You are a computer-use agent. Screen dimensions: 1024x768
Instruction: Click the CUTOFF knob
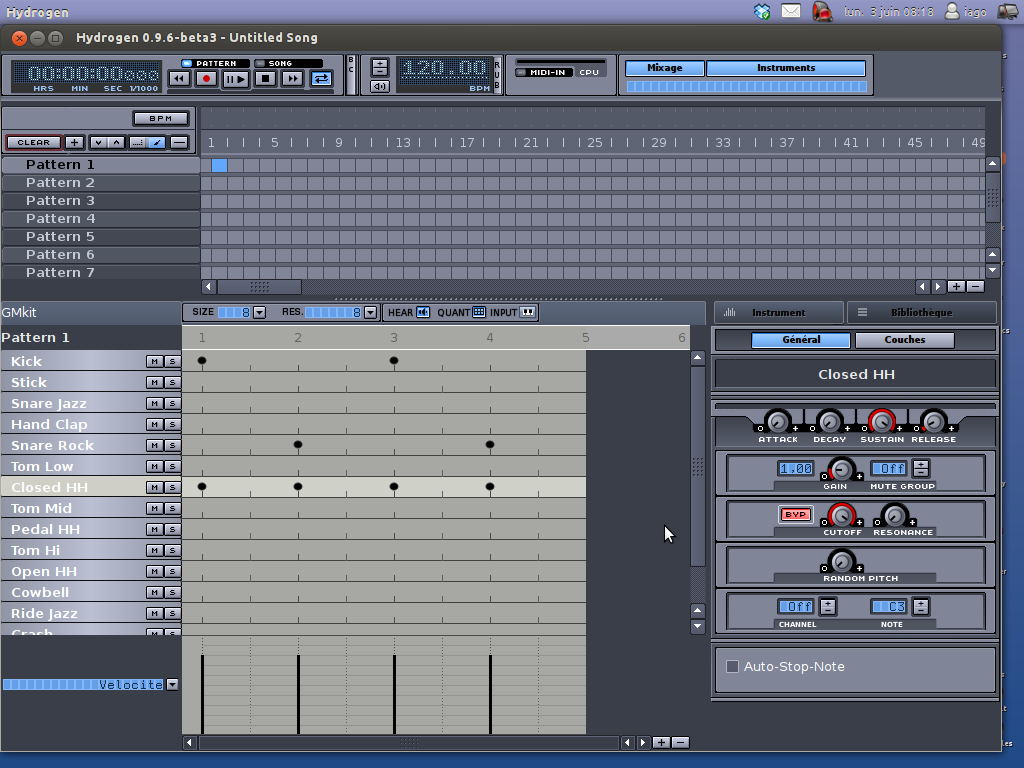tap(842, 516)
